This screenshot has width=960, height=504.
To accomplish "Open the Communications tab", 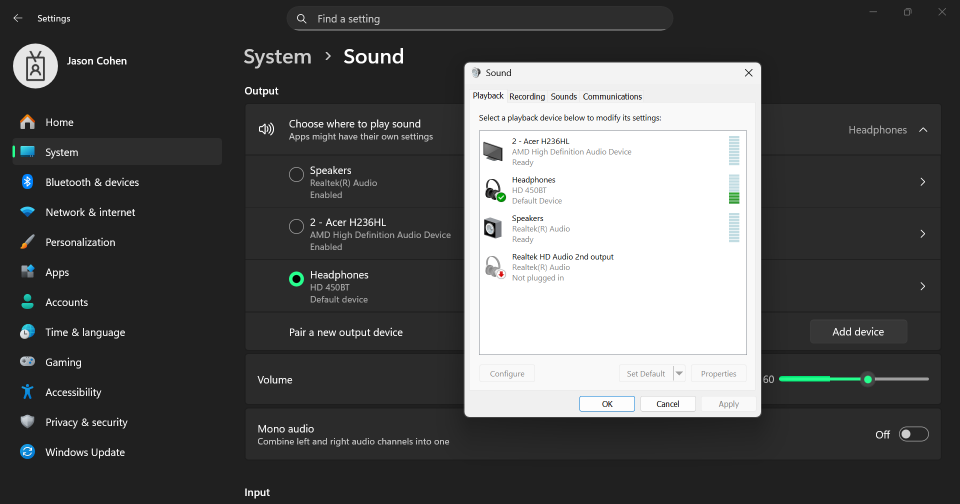I will pyautogui.click(x=612, y=97).
